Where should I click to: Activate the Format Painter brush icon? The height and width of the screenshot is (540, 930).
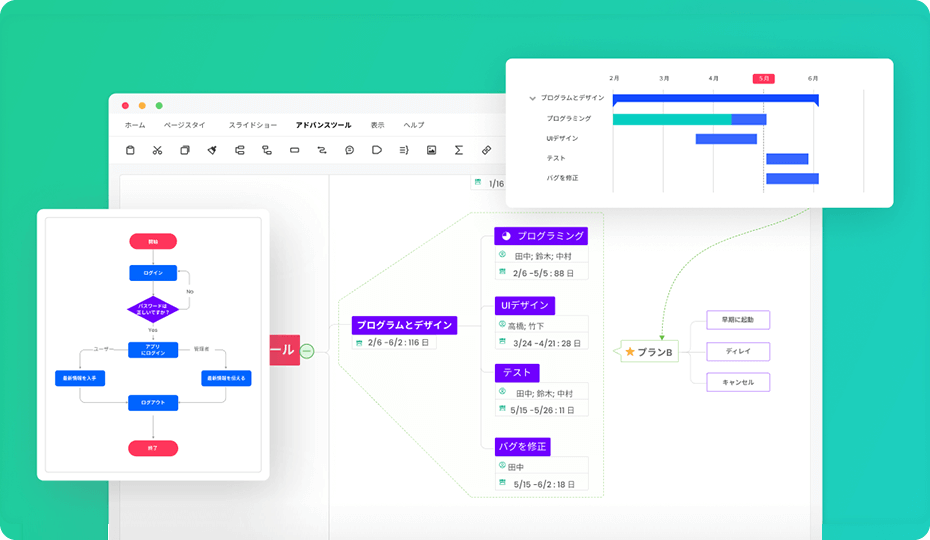[x=212, y=150]
